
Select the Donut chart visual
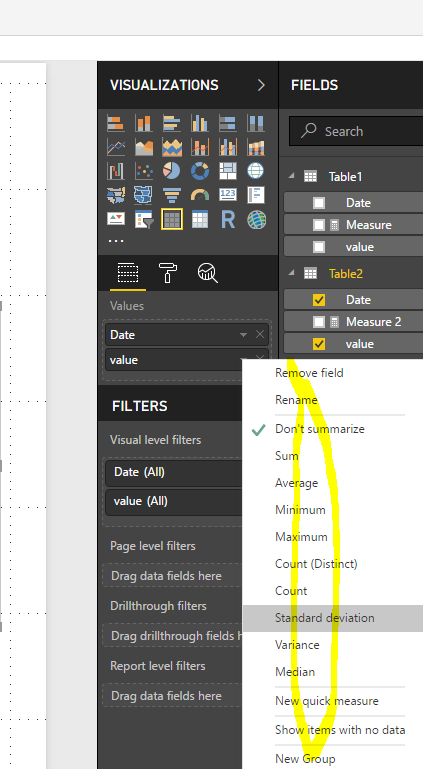[x=199, y=171]
